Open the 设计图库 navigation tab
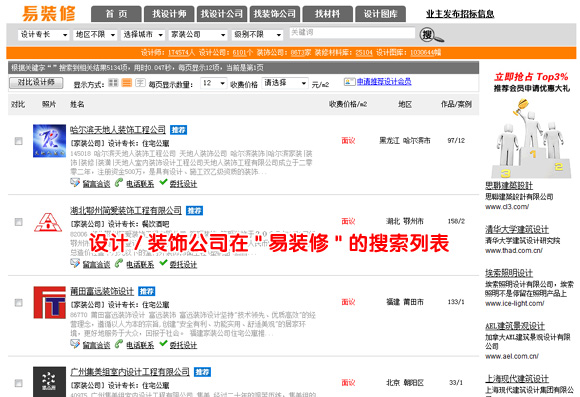Viewport: 580px width, 397px height. [380, 14]
